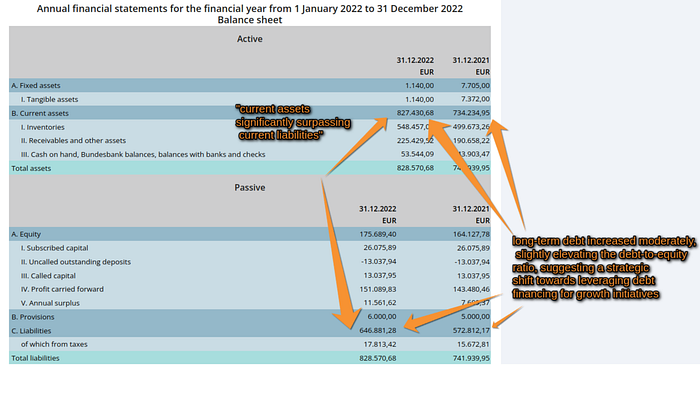Click taxes value 17.813,42

point(379,344)
